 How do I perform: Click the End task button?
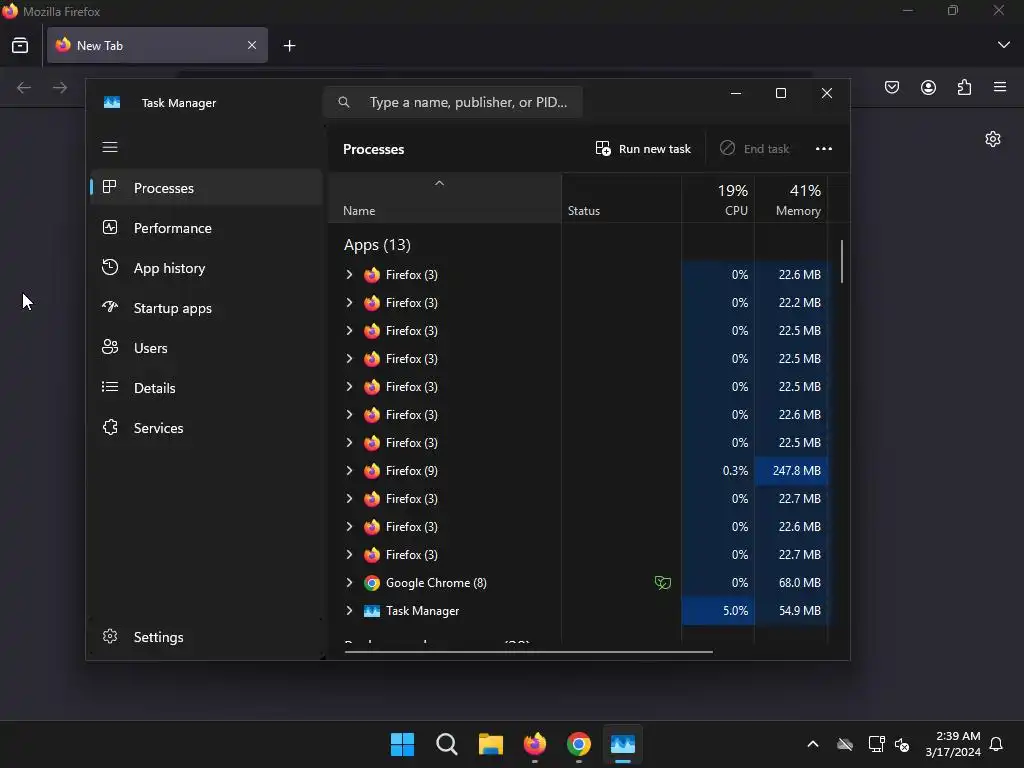coord(755,149)
